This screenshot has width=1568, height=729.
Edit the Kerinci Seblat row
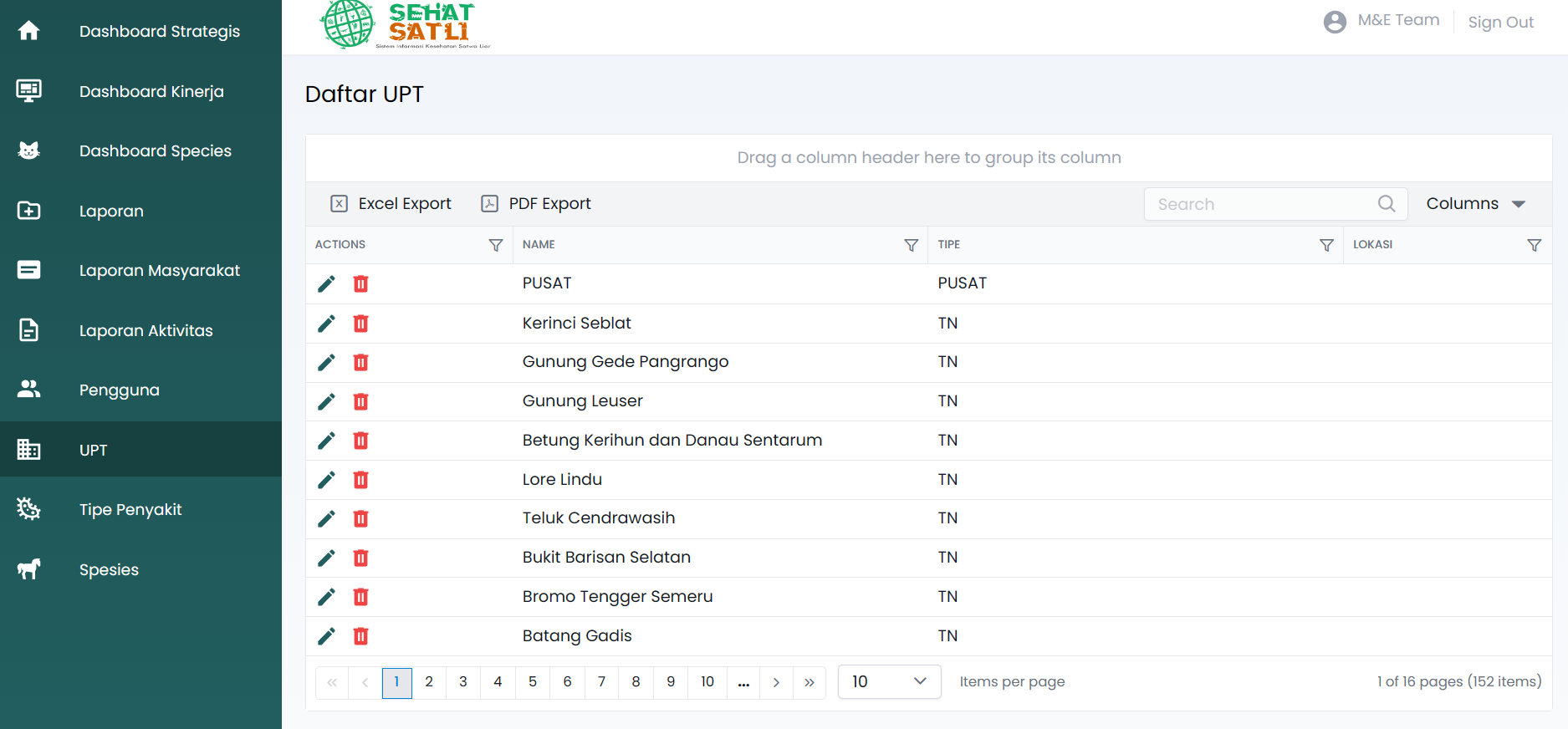(326, 323)
